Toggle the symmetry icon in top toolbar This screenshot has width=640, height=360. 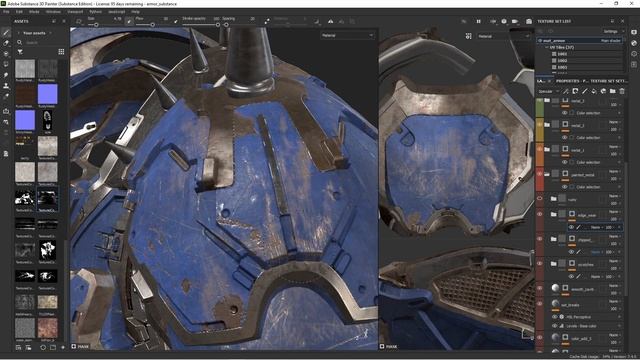coord(330,21)
